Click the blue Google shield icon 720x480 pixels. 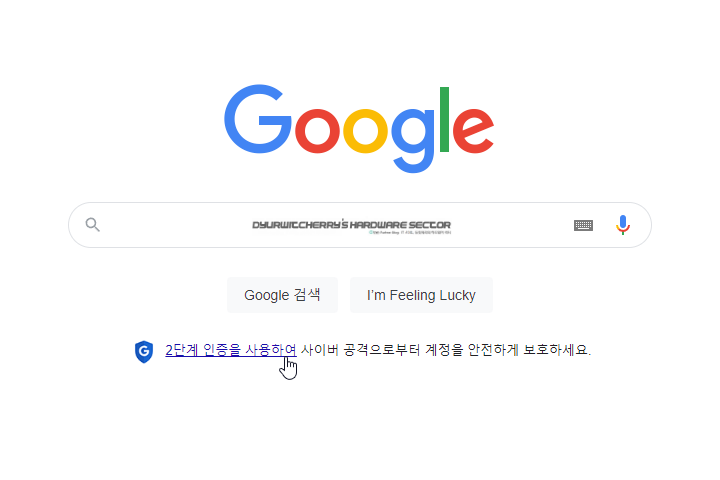pos(144,352)
